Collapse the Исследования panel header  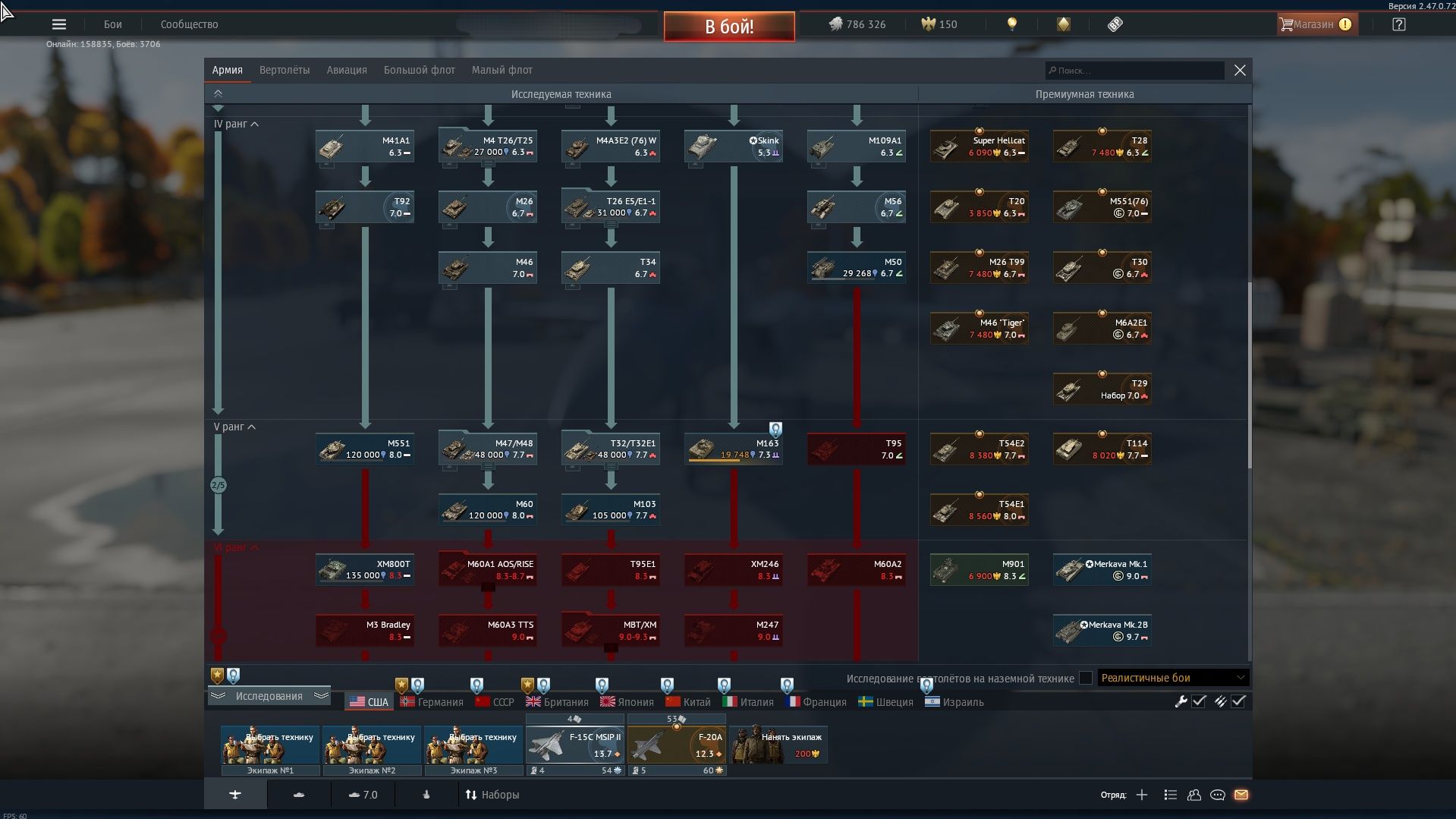click(x=269, y=696)
